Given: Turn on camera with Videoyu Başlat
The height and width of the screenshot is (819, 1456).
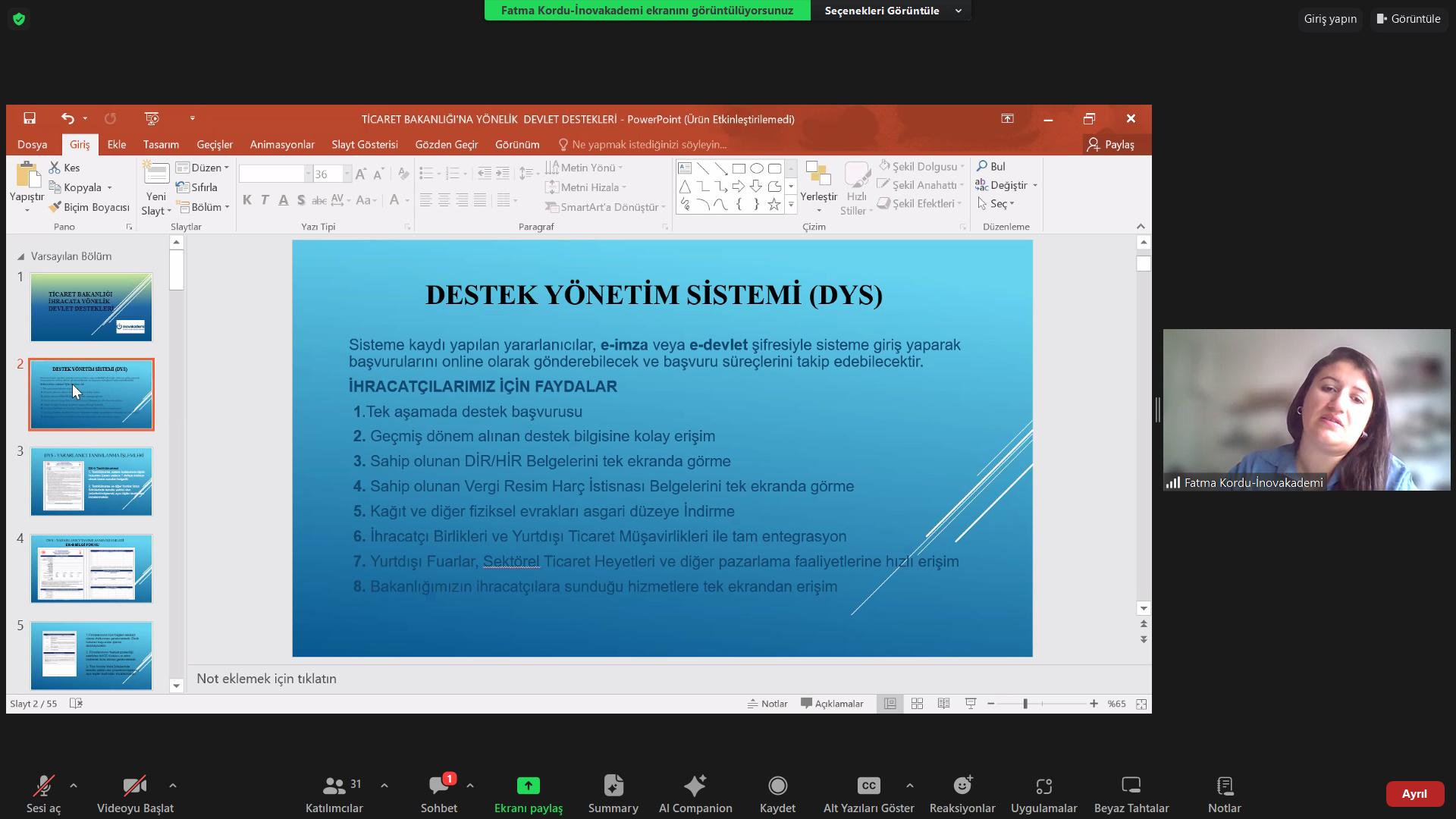Looking at the screenshot, I should point(134,786).
